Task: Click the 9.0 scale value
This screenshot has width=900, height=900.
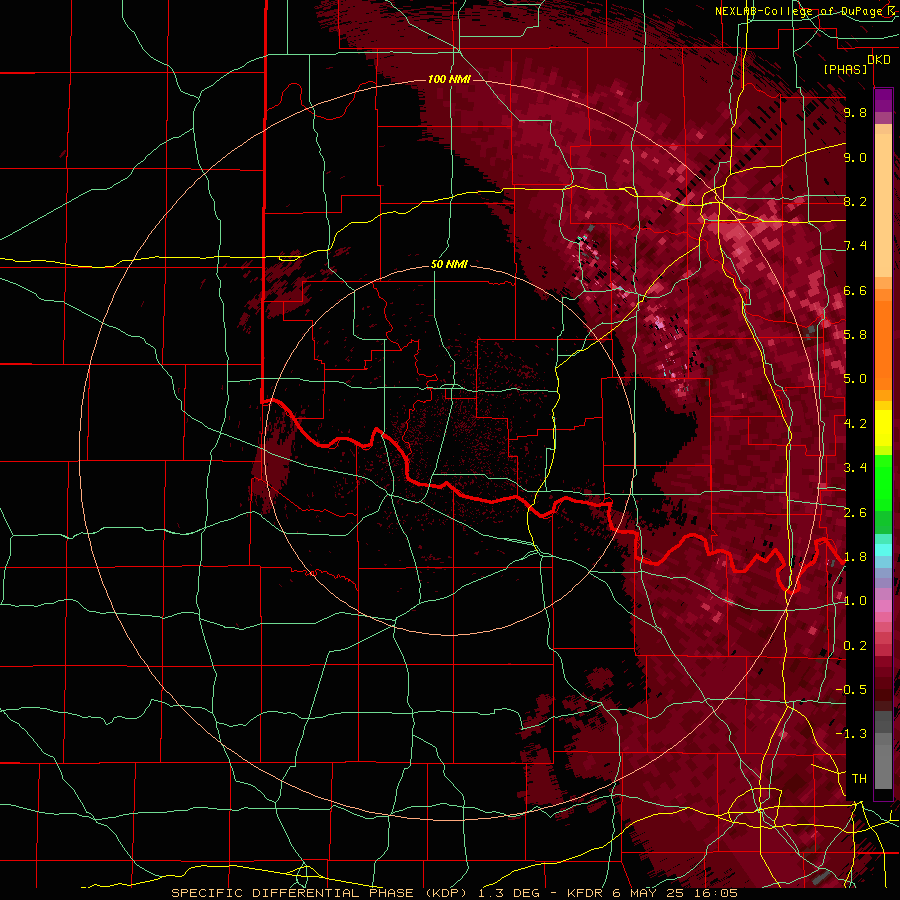Action: point(855,157)
